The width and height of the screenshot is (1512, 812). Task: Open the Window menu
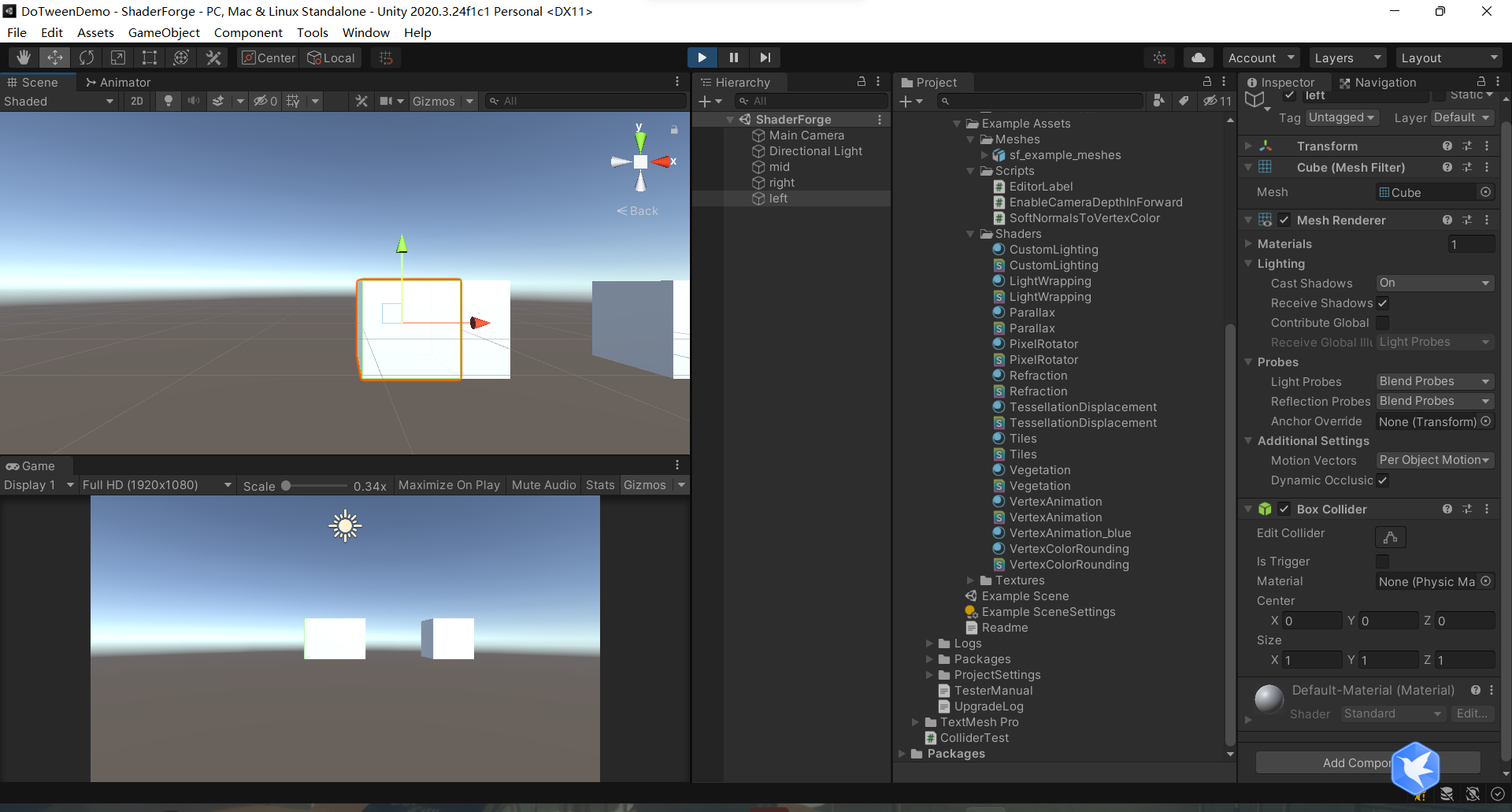[365, 32]
